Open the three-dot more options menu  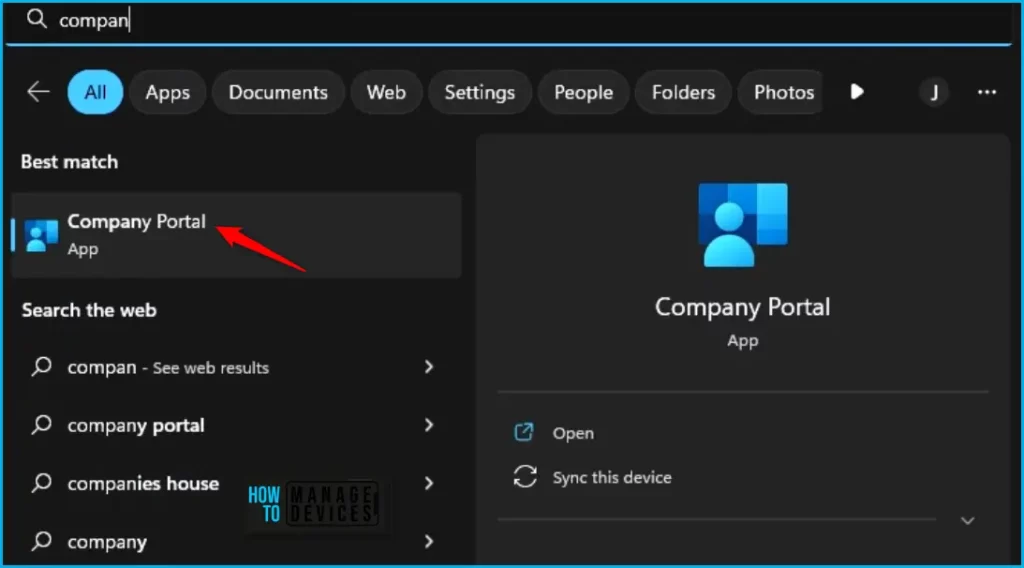987,92
